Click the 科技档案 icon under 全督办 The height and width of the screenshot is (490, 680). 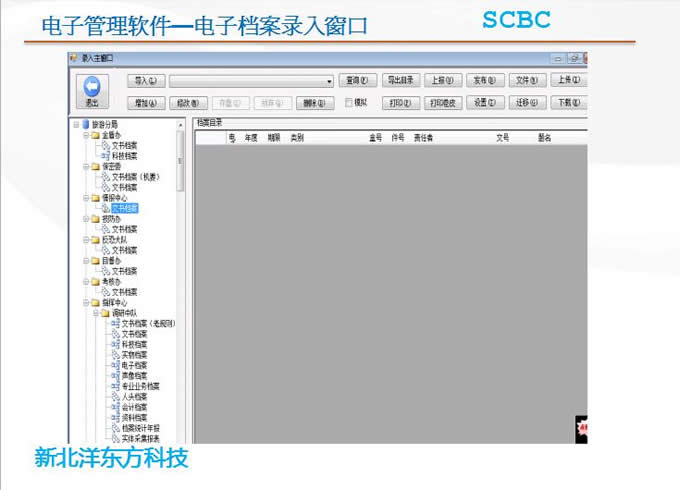point(105,156)
